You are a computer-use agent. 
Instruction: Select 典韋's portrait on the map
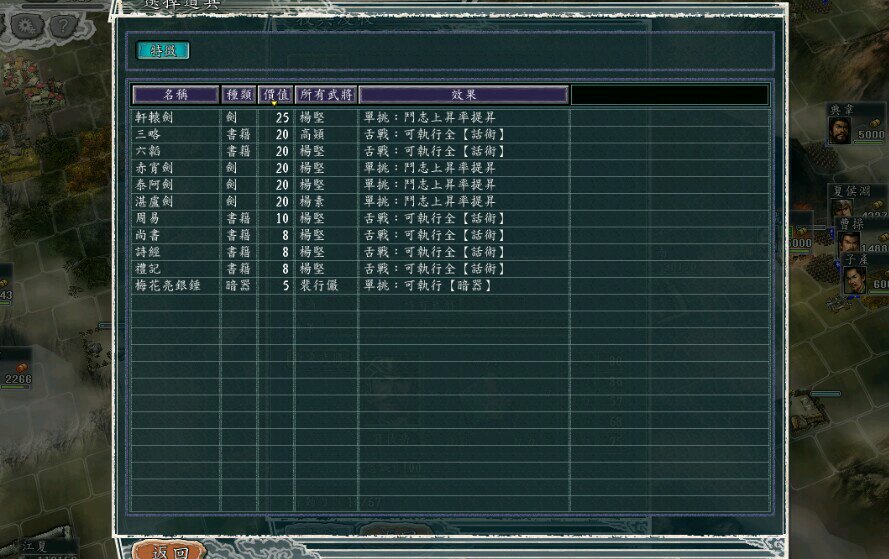click(840, 130)
